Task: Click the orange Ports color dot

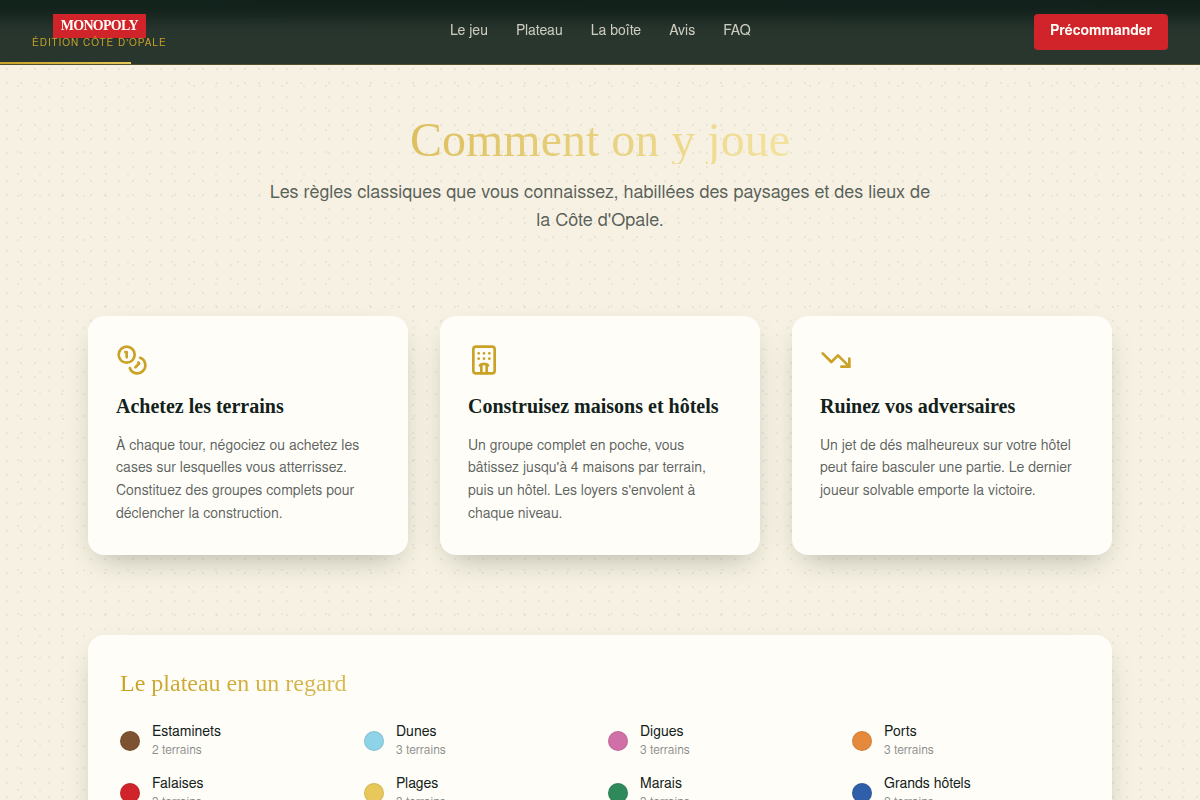Action: tap(862, 741)
